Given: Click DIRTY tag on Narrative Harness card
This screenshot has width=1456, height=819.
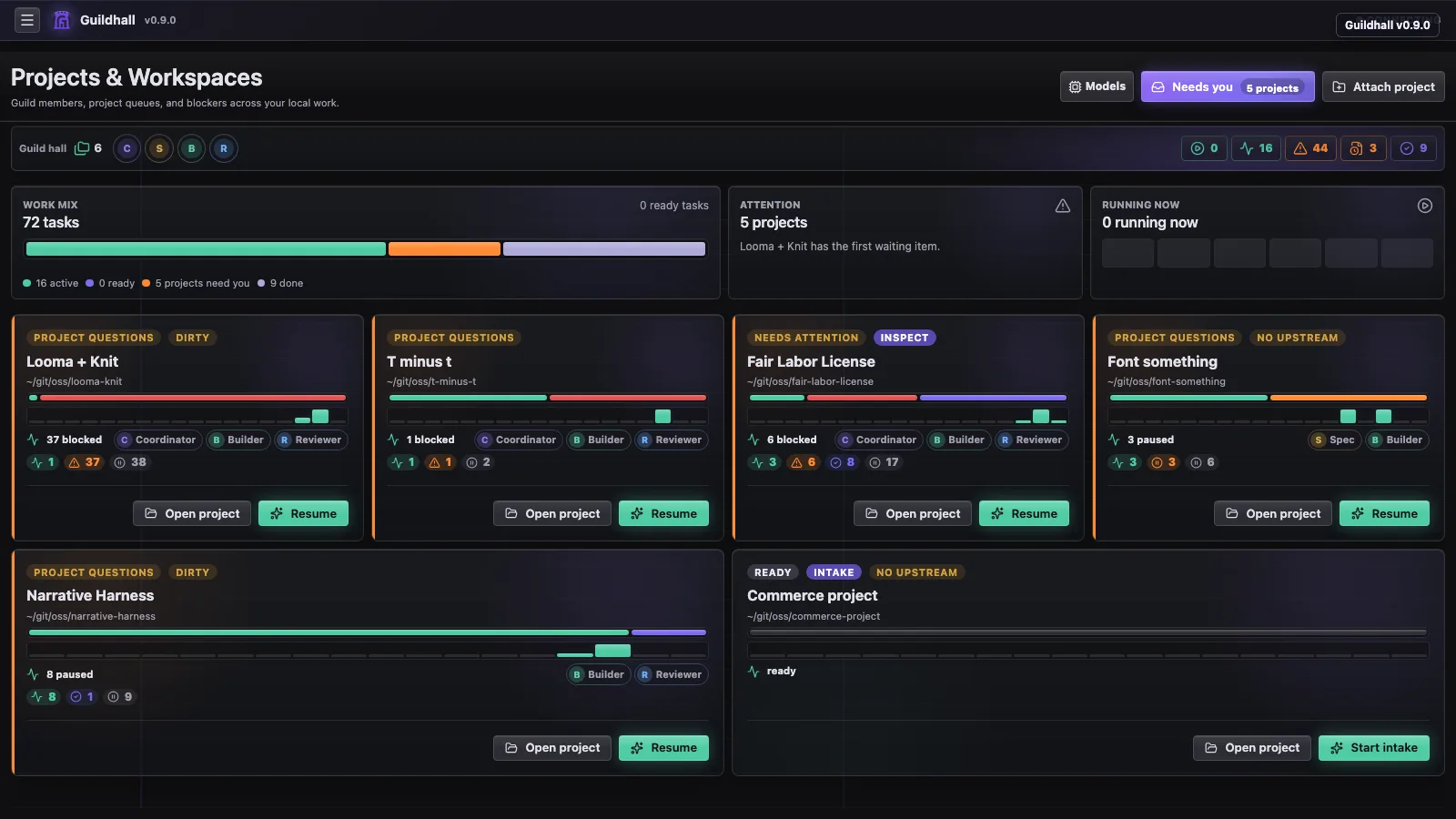Looking at the screenshot, I should click(192, 572).
